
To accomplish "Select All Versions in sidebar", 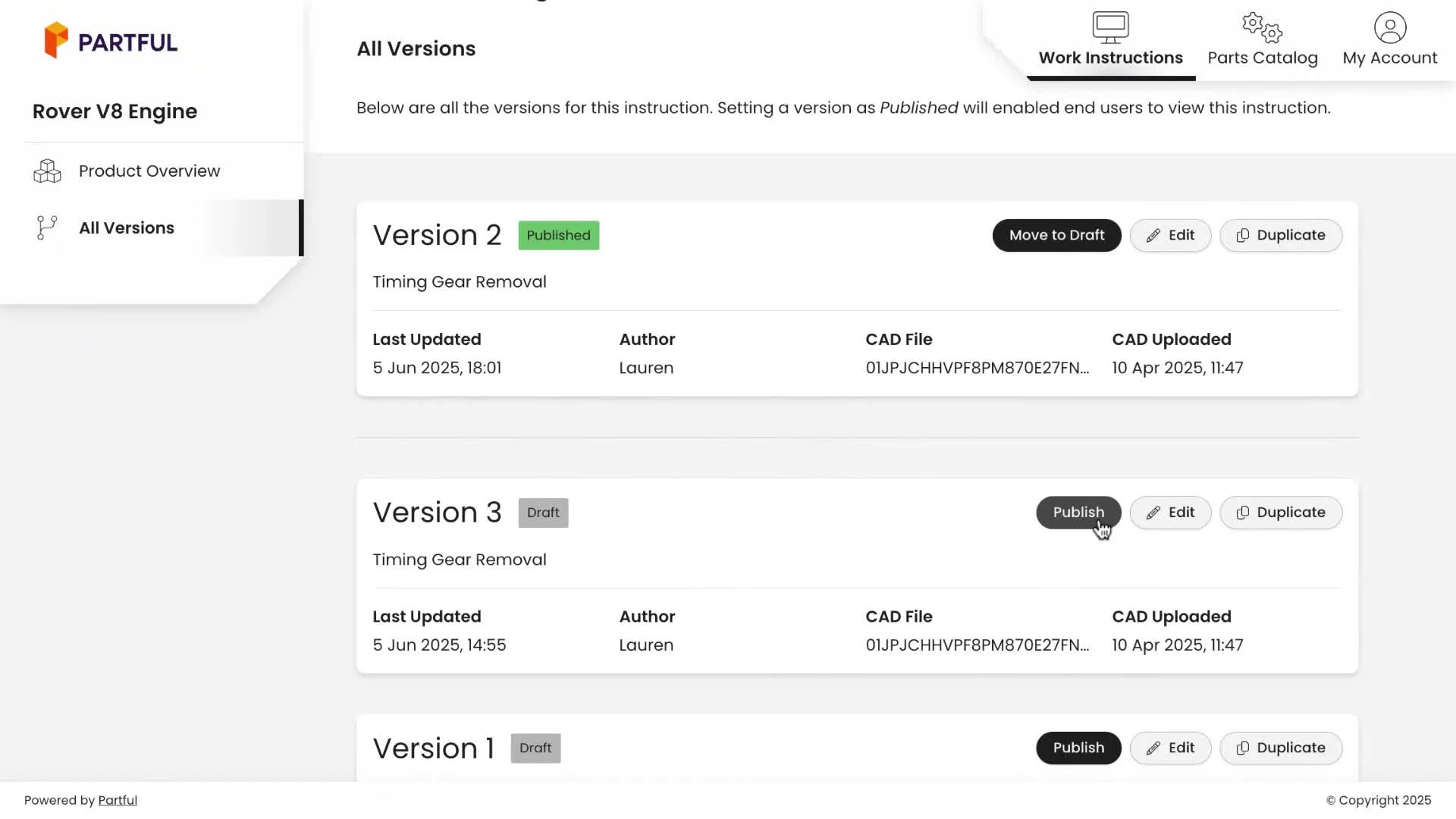I will [x=127, y=228].
